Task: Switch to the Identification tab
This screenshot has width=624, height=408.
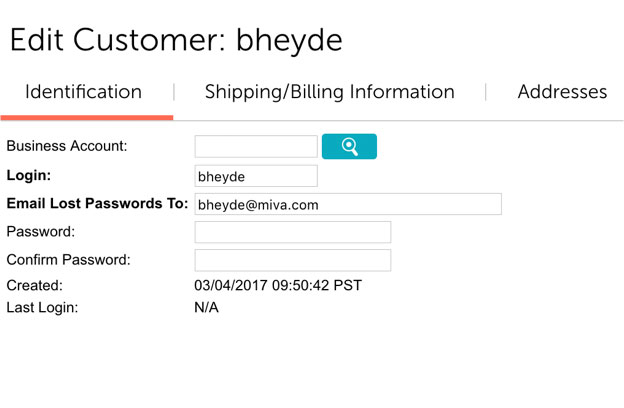Action: (83, 92)
